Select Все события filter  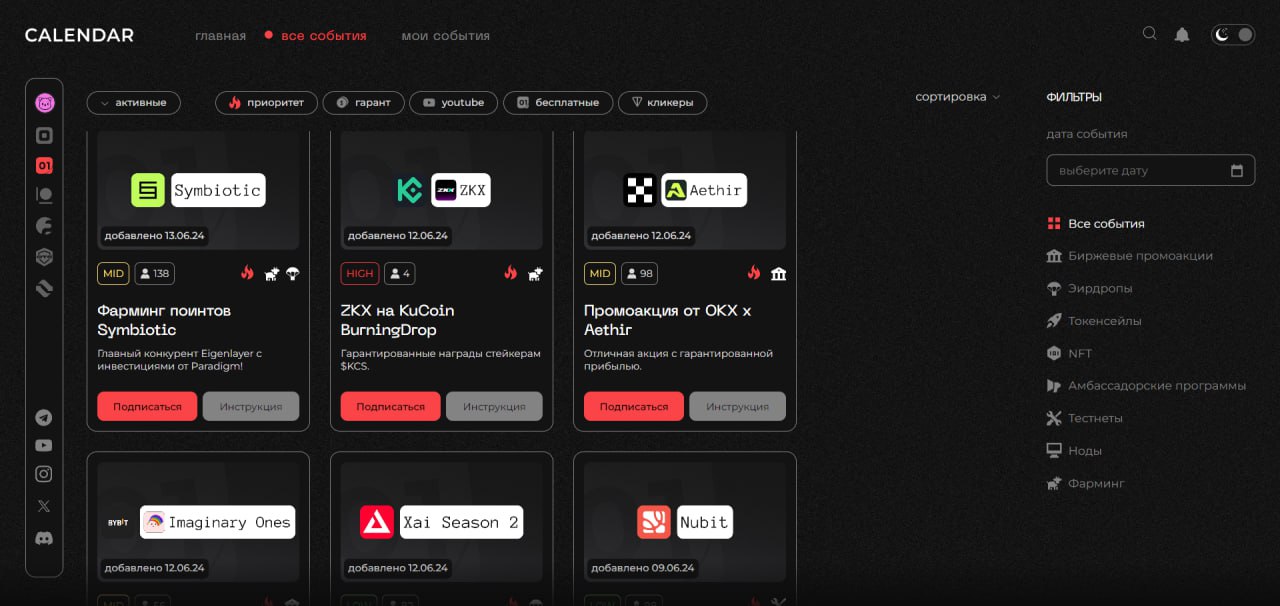point(1095,224)
